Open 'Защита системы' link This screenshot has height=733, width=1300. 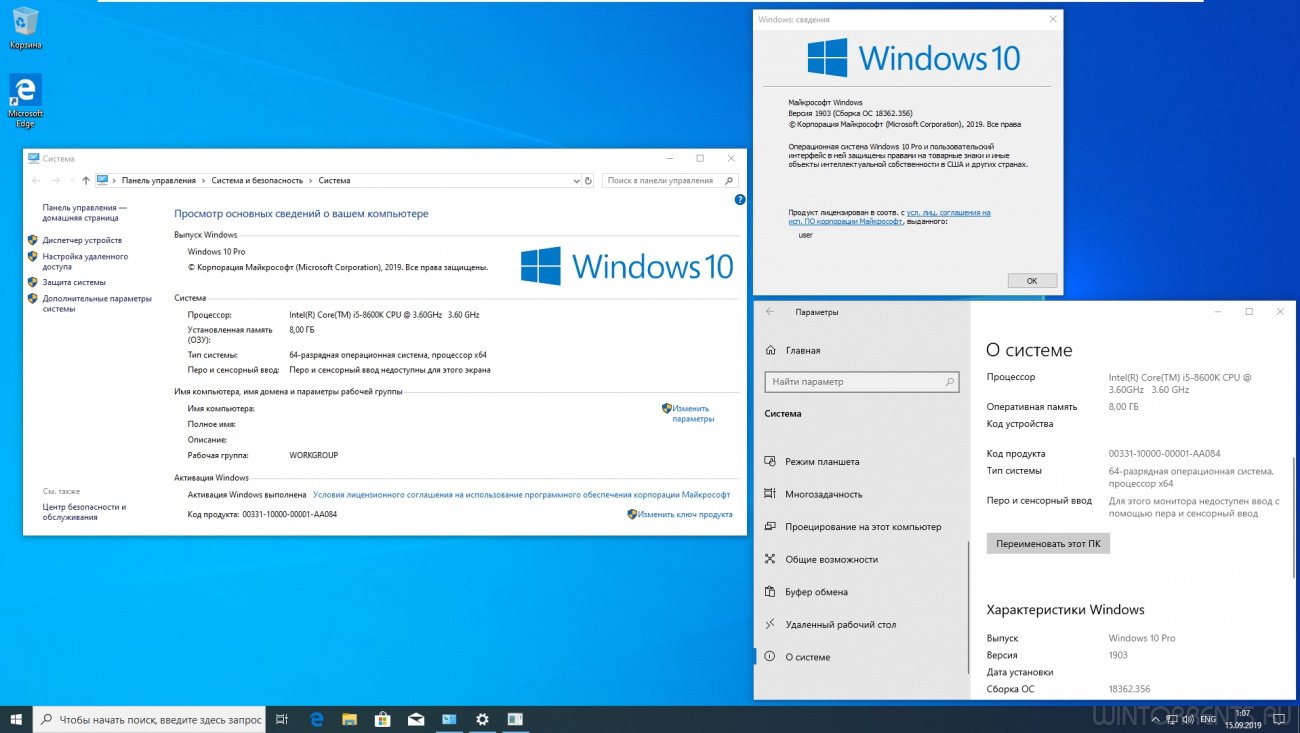click(x=74, y=282)
